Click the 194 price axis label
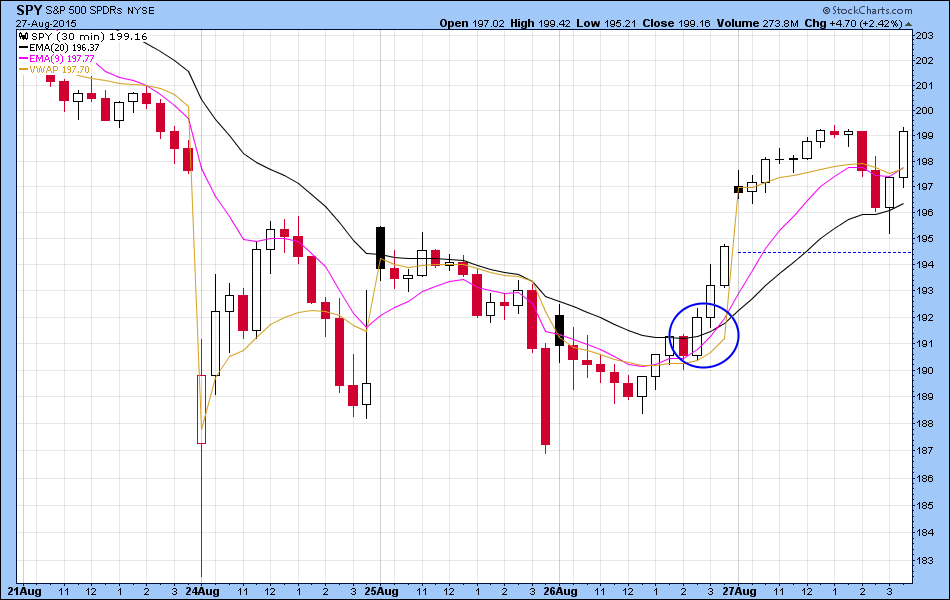Screen dimensions: 950x600 pos(924,264)
